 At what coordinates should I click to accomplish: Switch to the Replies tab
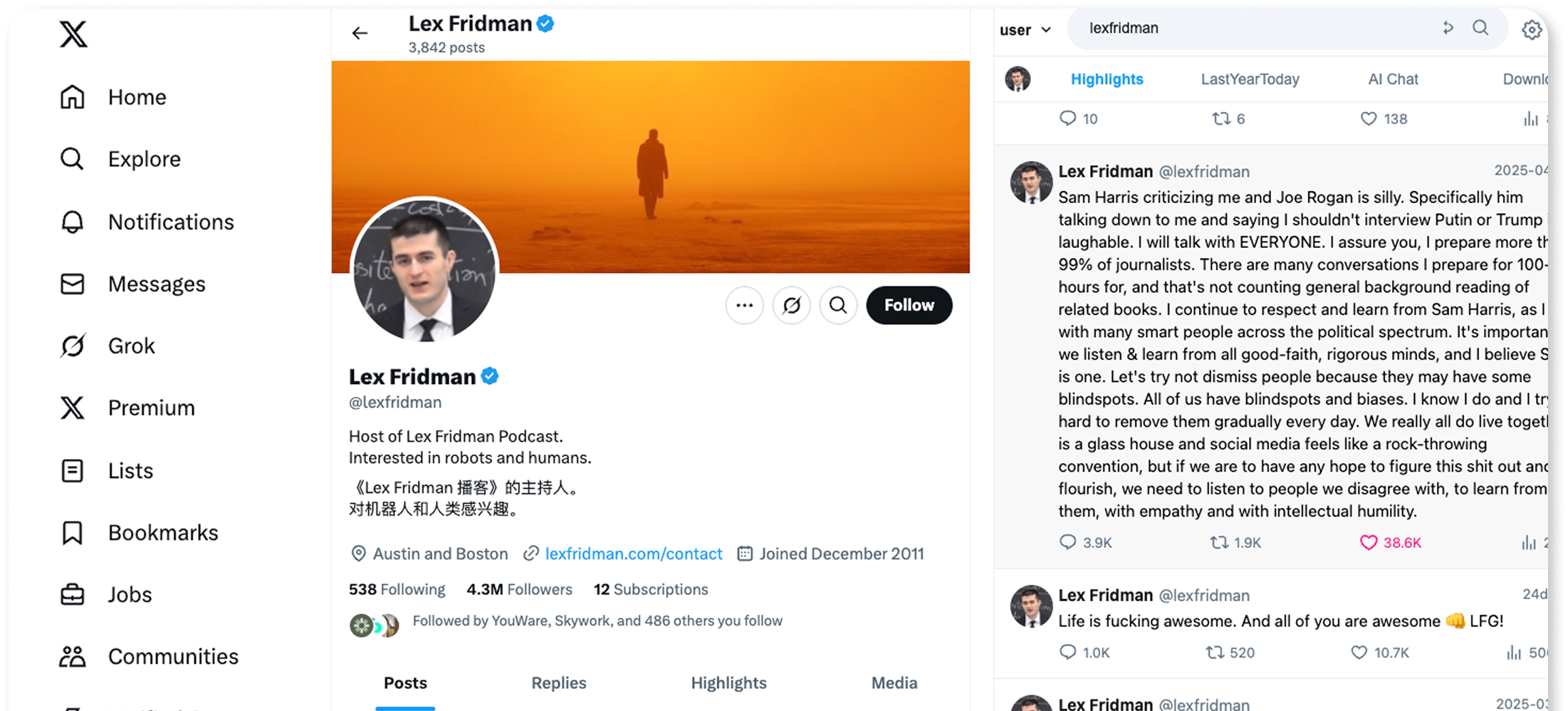pos(558,683)
